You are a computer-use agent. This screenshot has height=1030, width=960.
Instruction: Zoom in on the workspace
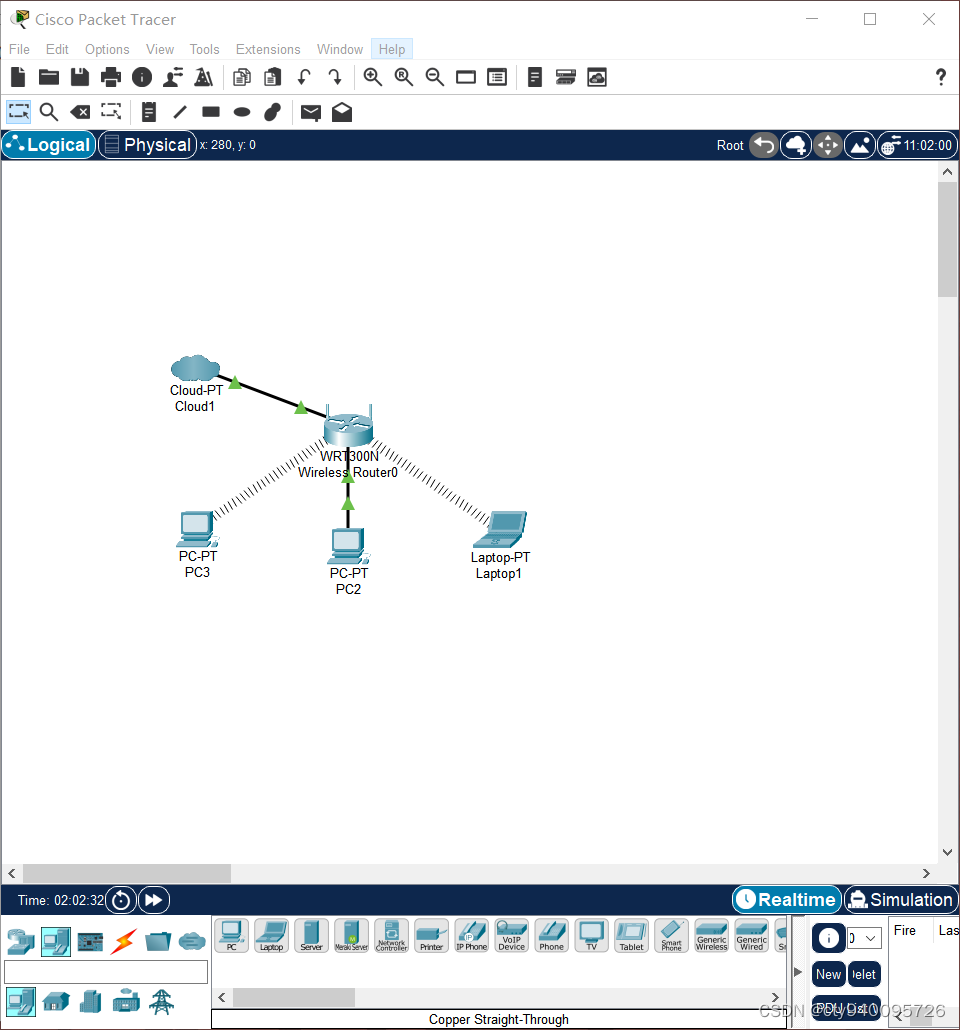point(373,78)
